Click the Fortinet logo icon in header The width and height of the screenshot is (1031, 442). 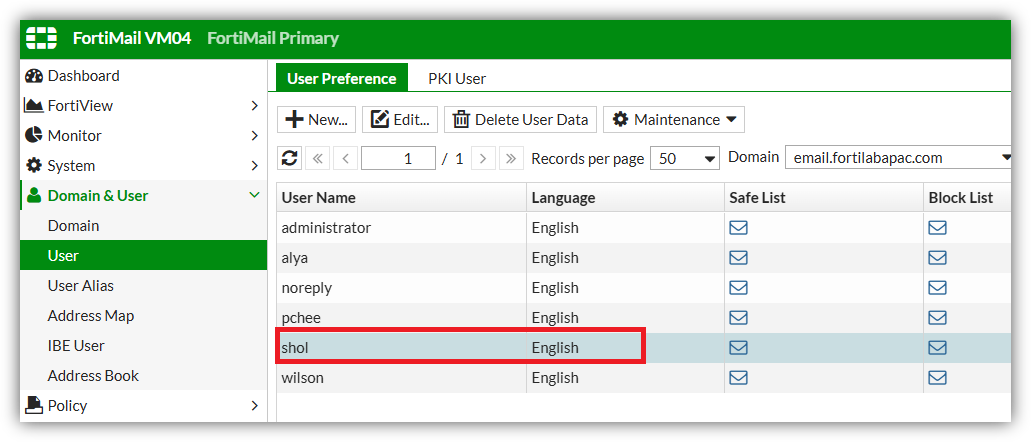(x=41, y=38)
